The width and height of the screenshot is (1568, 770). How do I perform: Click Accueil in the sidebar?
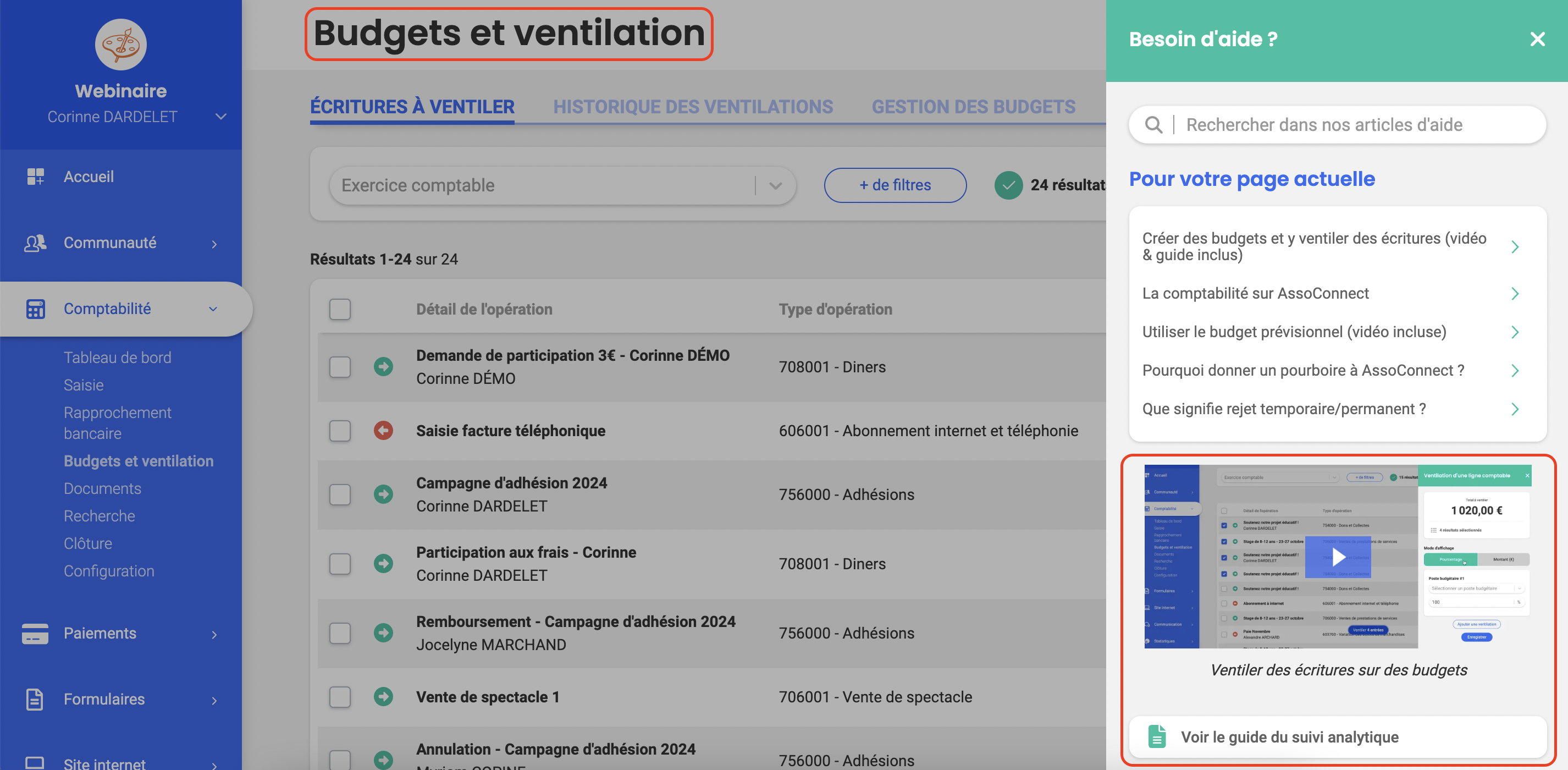coord(89,177)
